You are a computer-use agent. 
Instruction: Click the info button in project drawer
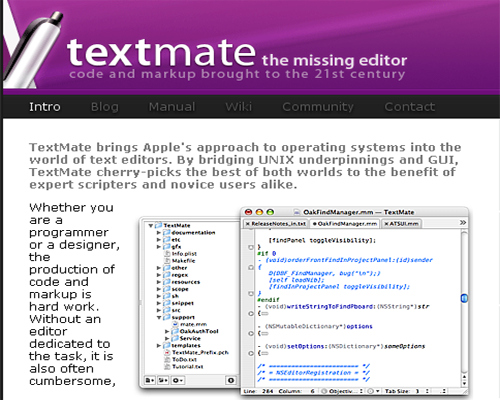[231, 380]
